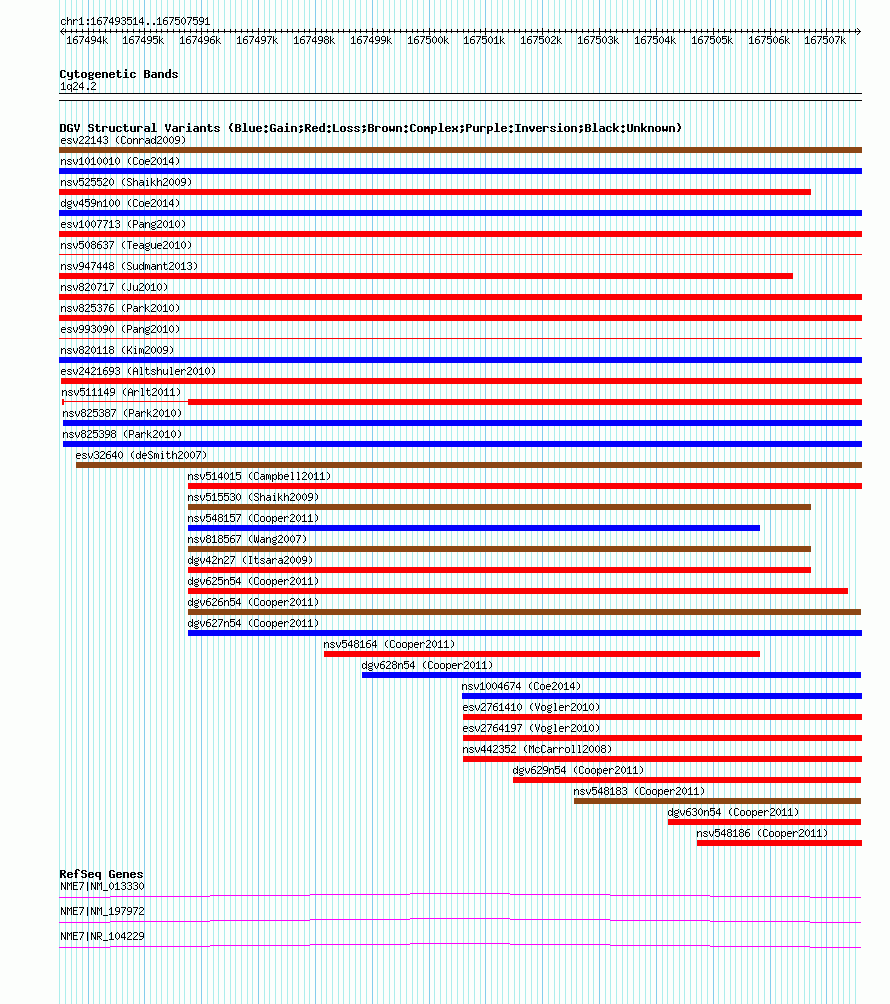Click dgv42n27 (Itsara2009) label

(x=250, y=560)
